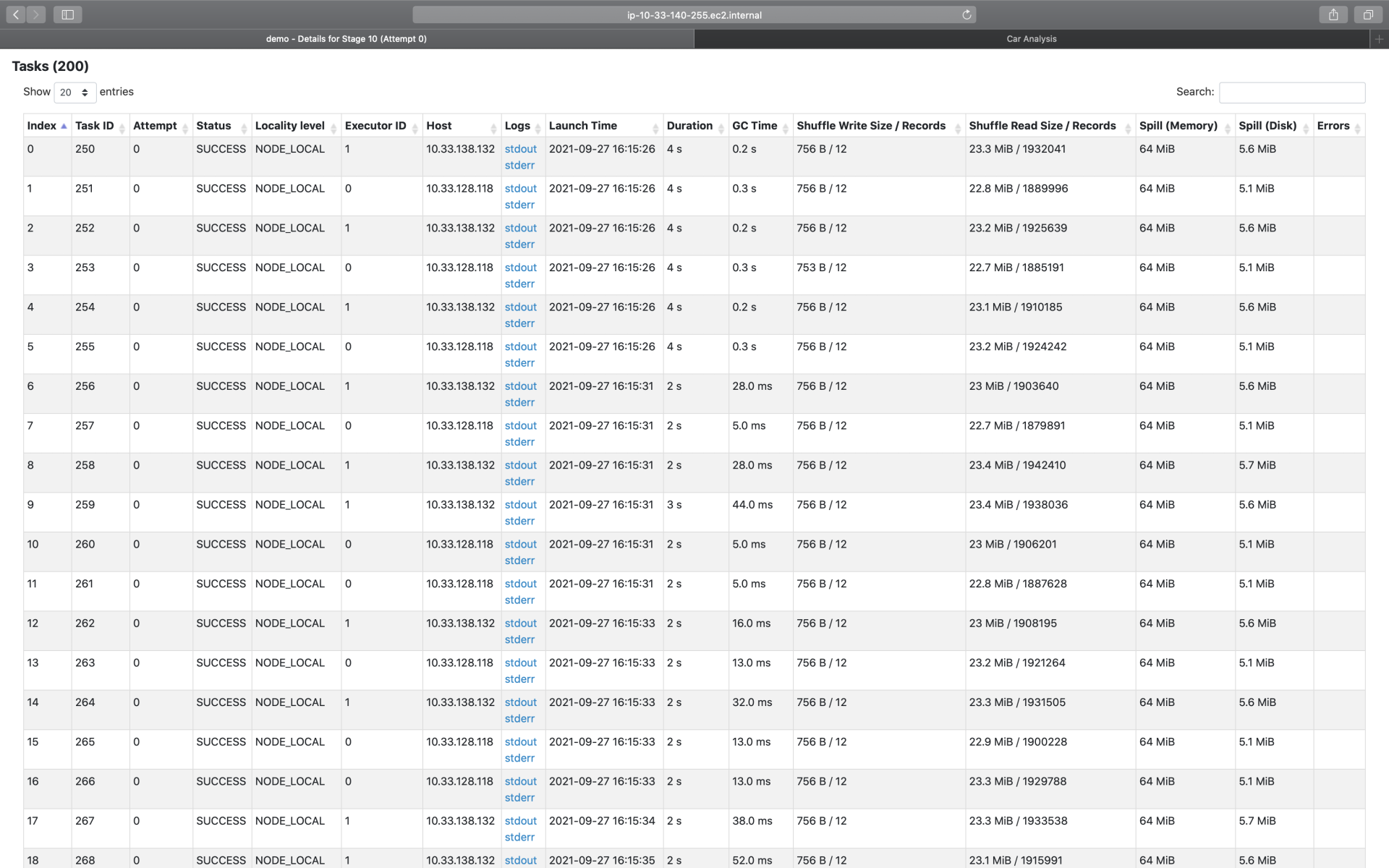Open stderr log for task 255
The height and width of the screenshot is (868, 1389).
[x=519, y=363]
